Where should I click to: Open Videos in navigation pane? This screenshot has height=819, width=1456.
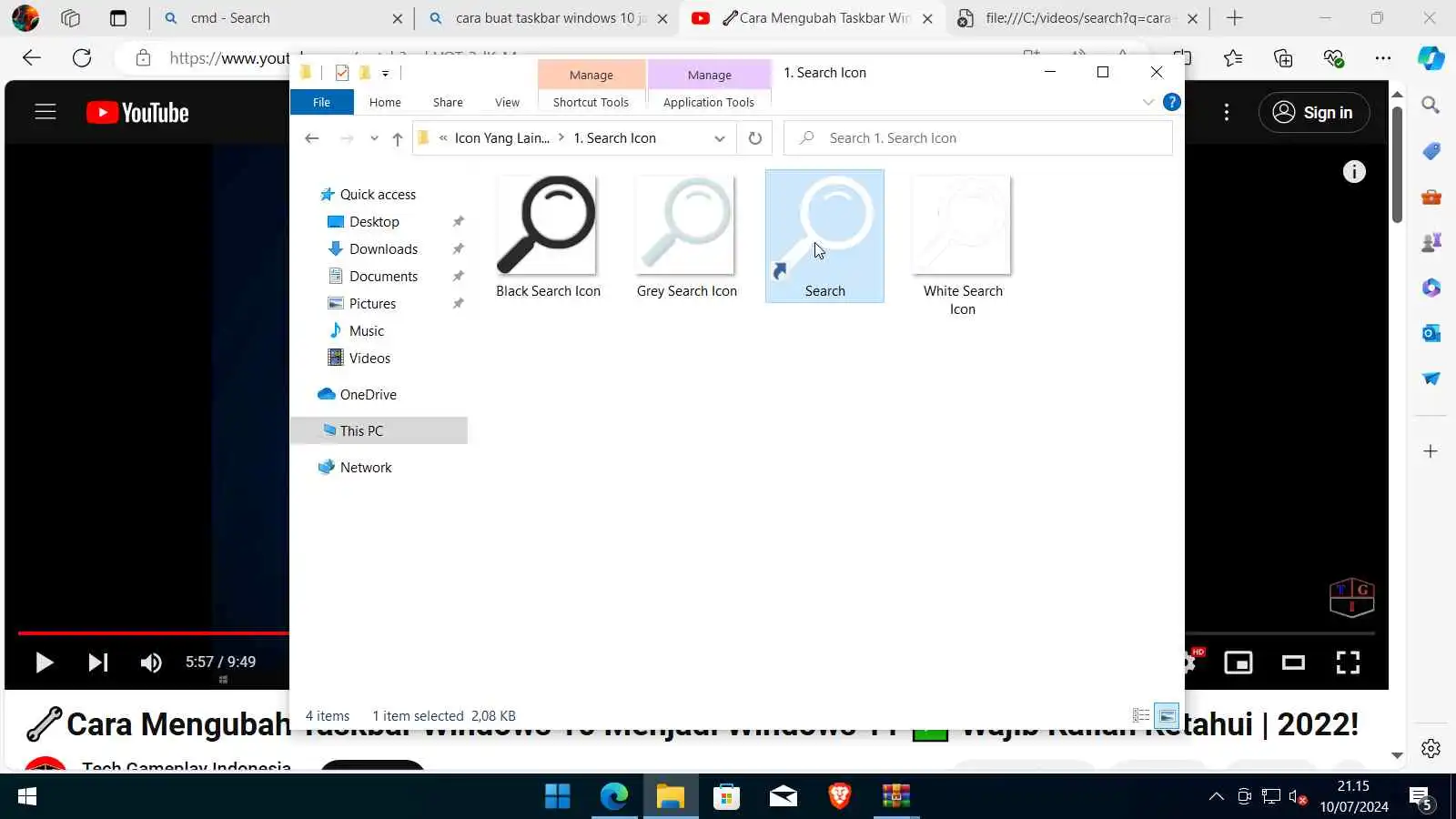369,359
